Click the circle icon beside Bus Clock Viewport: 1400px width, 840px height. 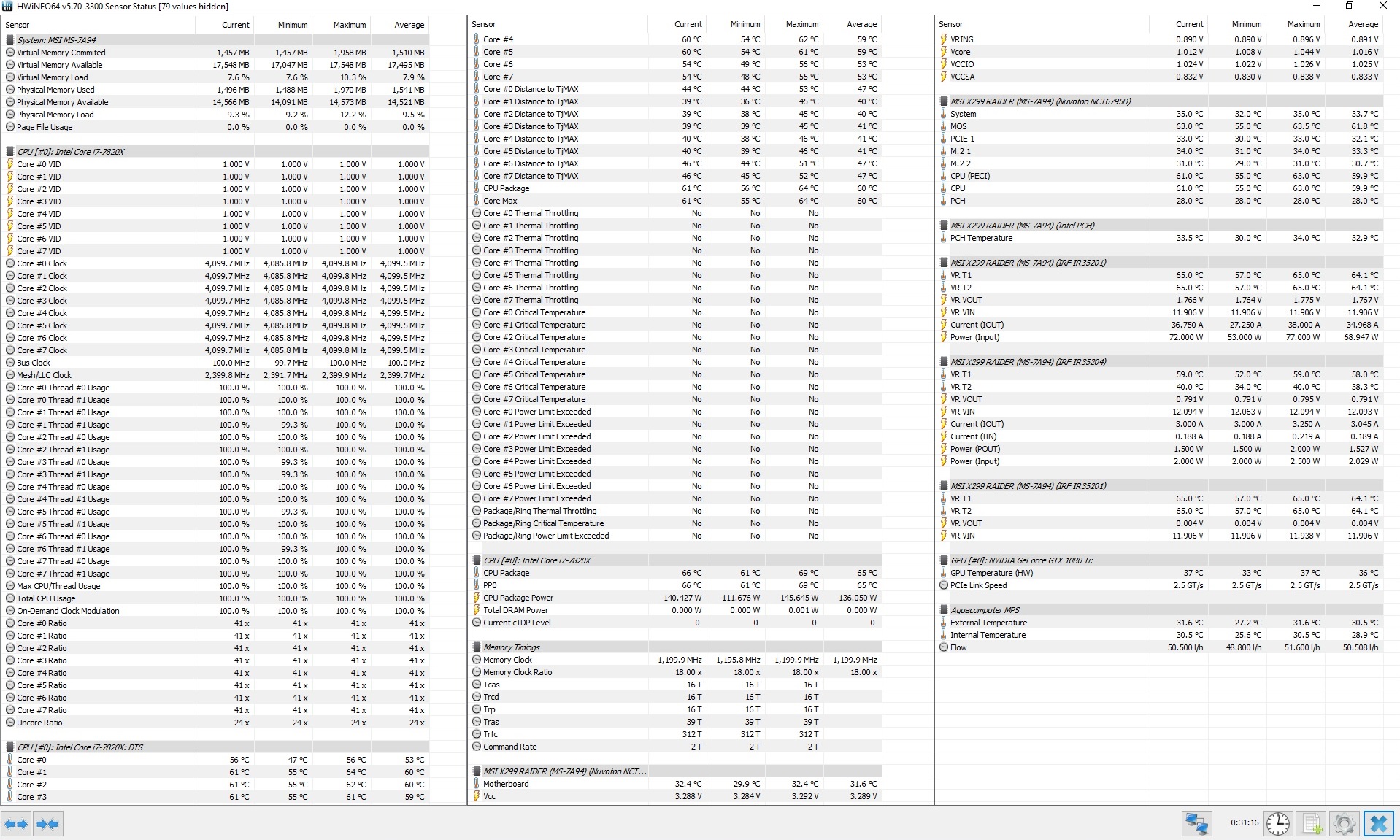click(10, 363)
